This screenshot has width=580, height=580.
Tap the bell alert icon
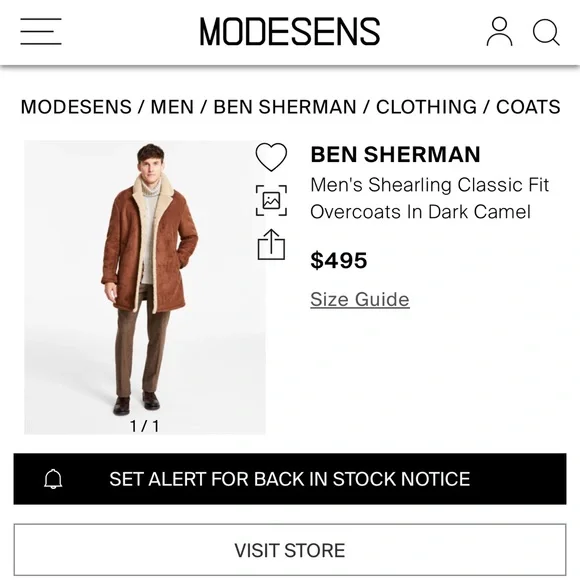click(53, 479)
